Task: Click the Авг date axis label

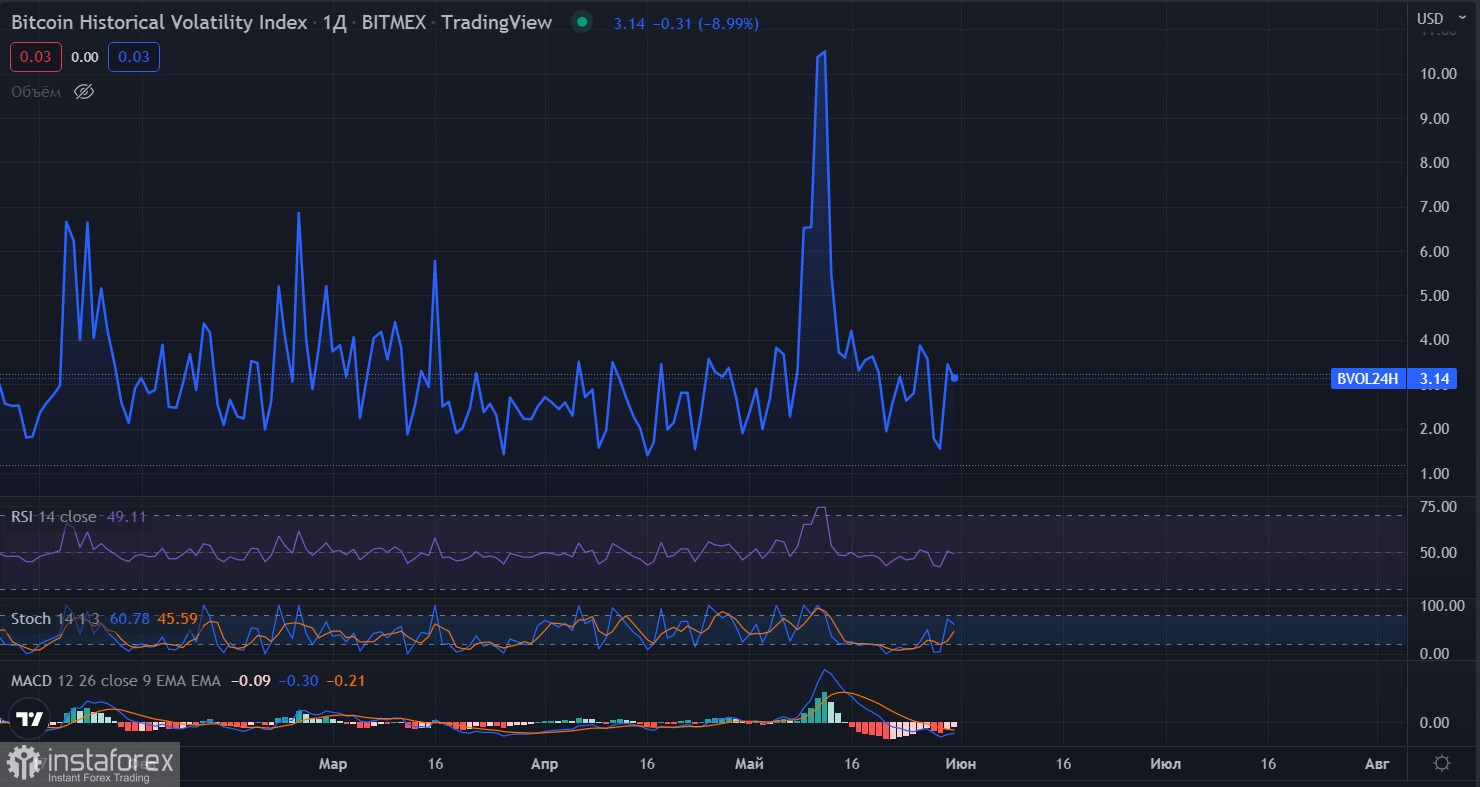Action: (x=1377, y=764)
